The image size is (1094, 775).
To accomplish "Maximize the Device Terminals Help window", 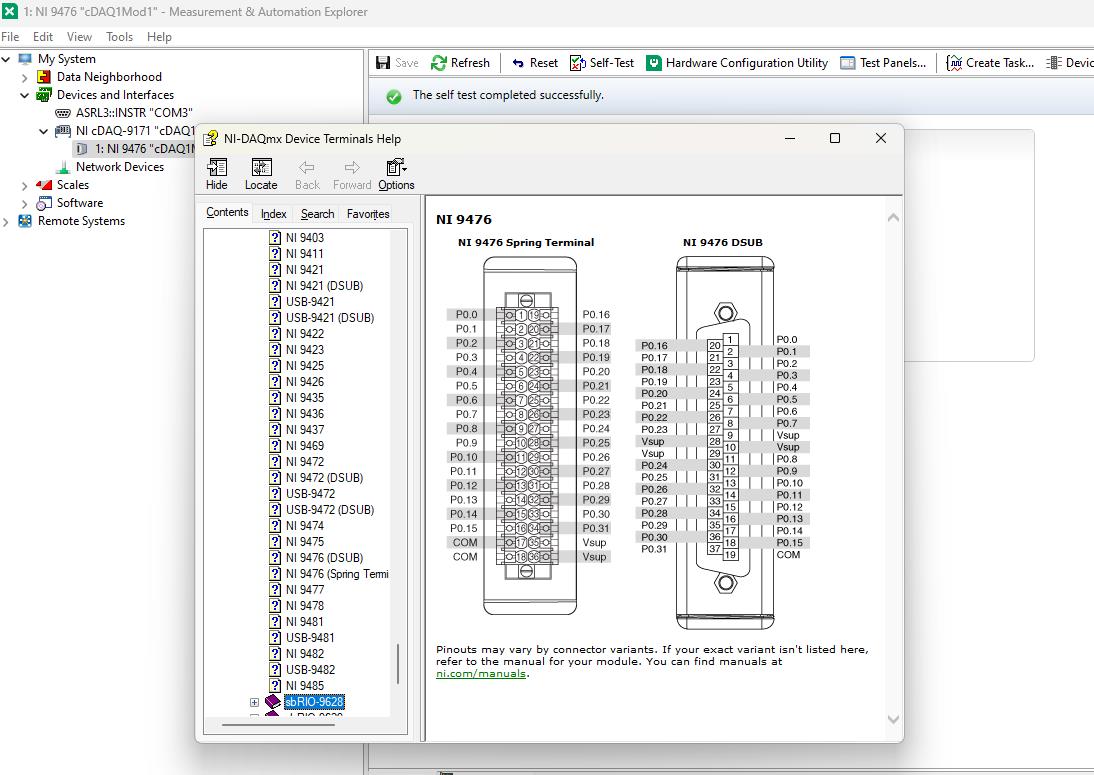I will [x=834, y=138].
